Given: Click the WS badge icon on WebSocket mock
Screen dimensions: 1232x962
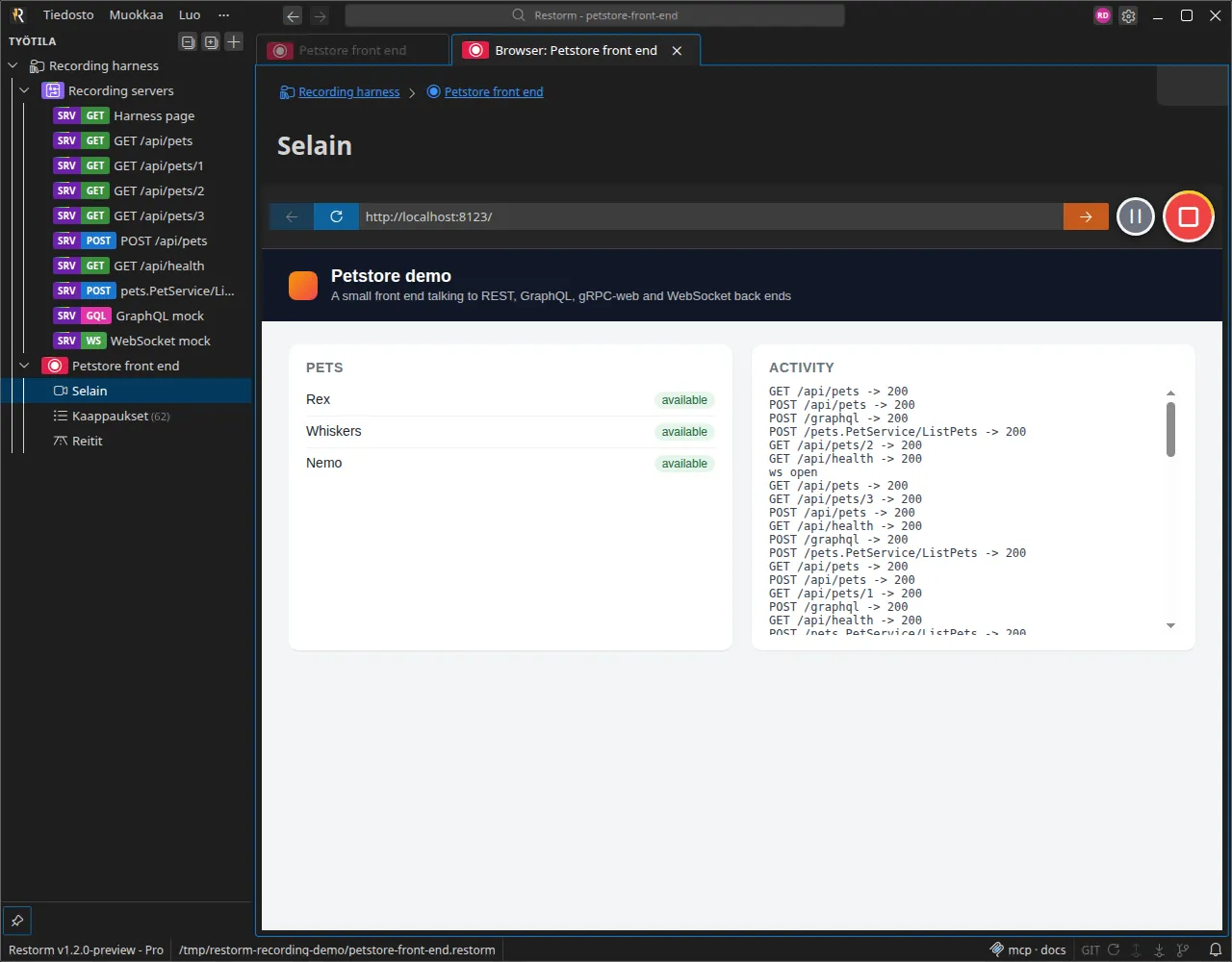Looking at the screenshot, I should [93, 341].
